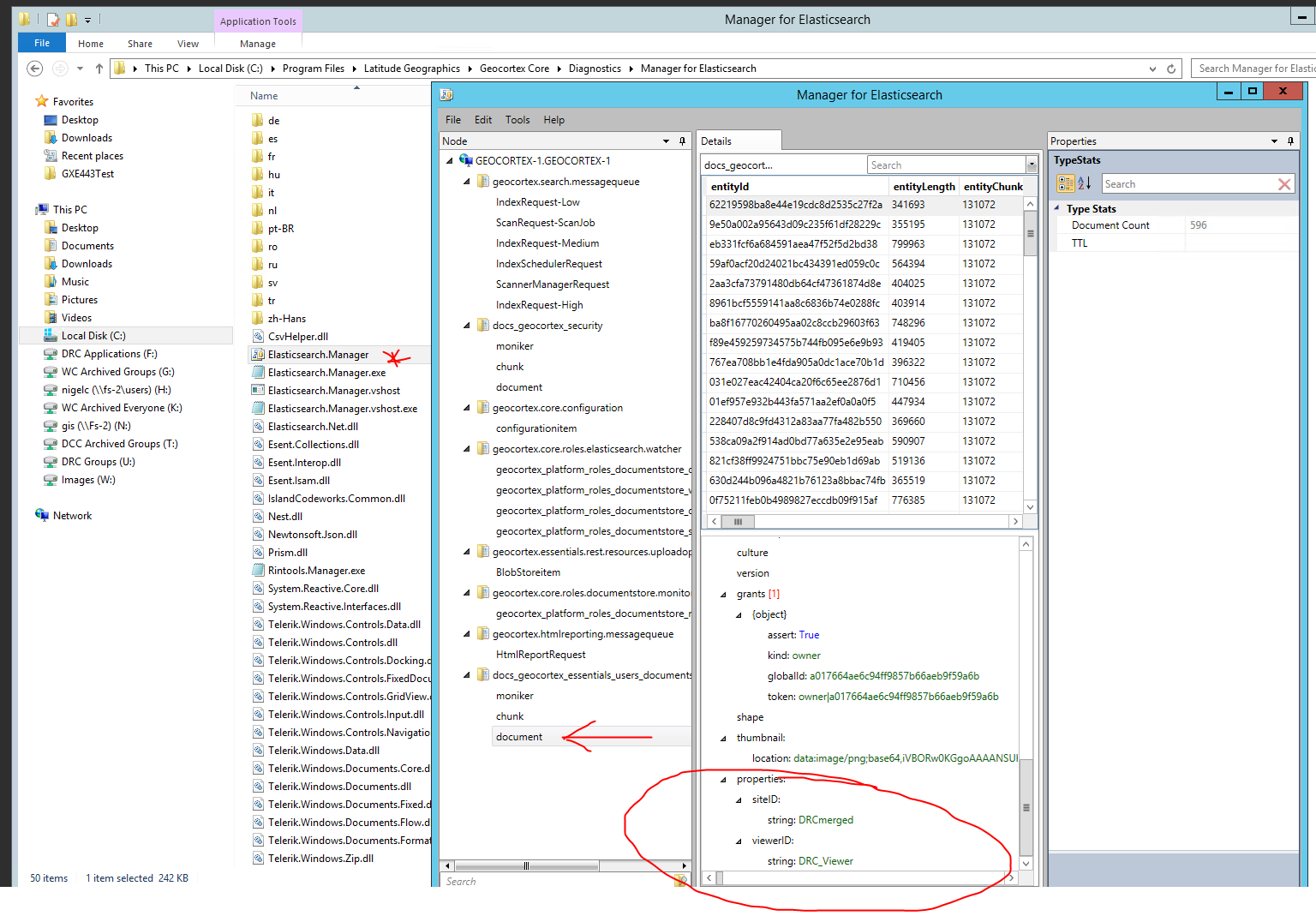The width and height of the screenshot is (1316, 916).
Task: Clear the Properties search box
Action: 1283,184
